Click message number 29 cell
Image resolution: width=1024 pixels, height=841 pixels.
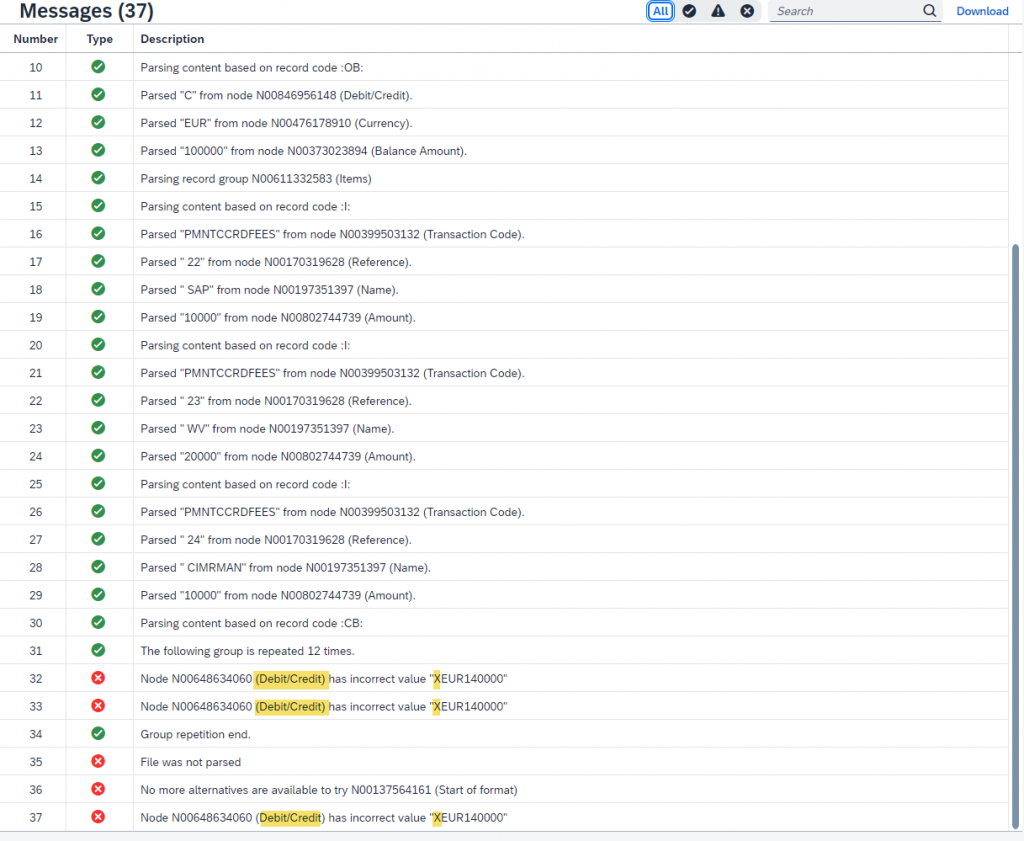click(35, 595)
